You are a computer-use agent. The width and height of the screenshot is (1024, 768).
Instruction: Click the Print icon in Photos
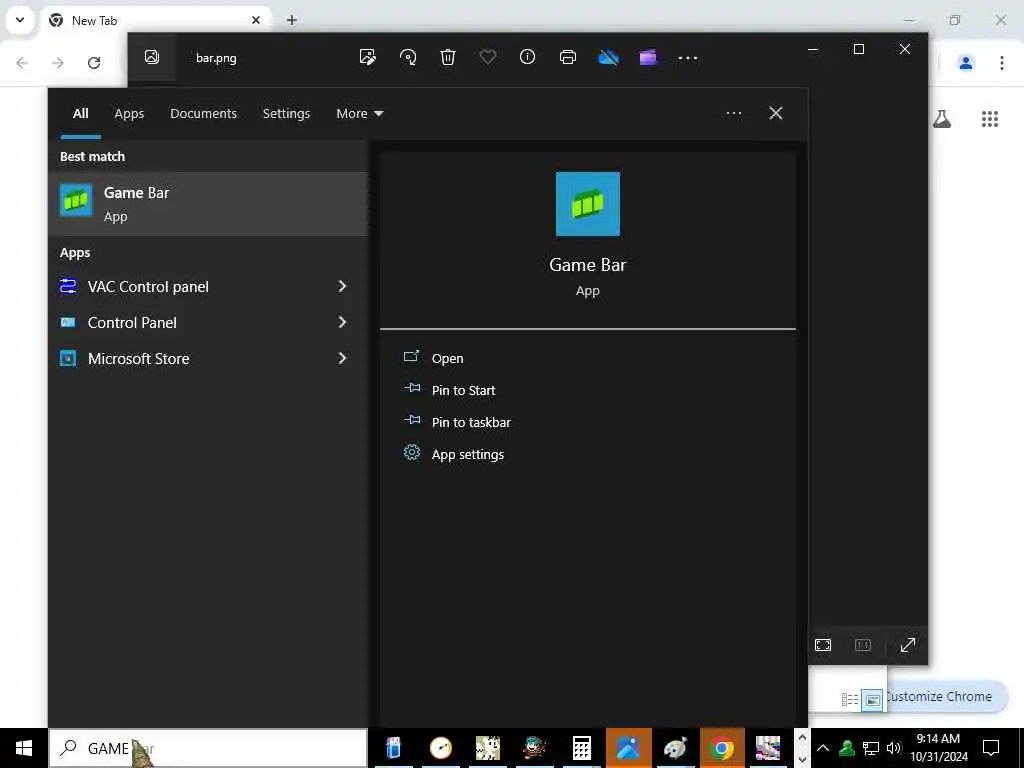568,57
